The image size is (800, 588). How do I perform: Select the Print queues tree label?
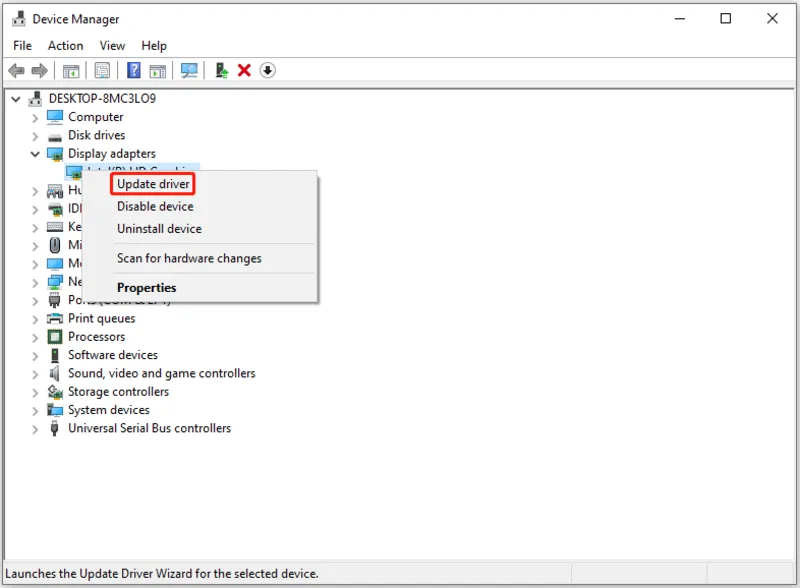102,318
